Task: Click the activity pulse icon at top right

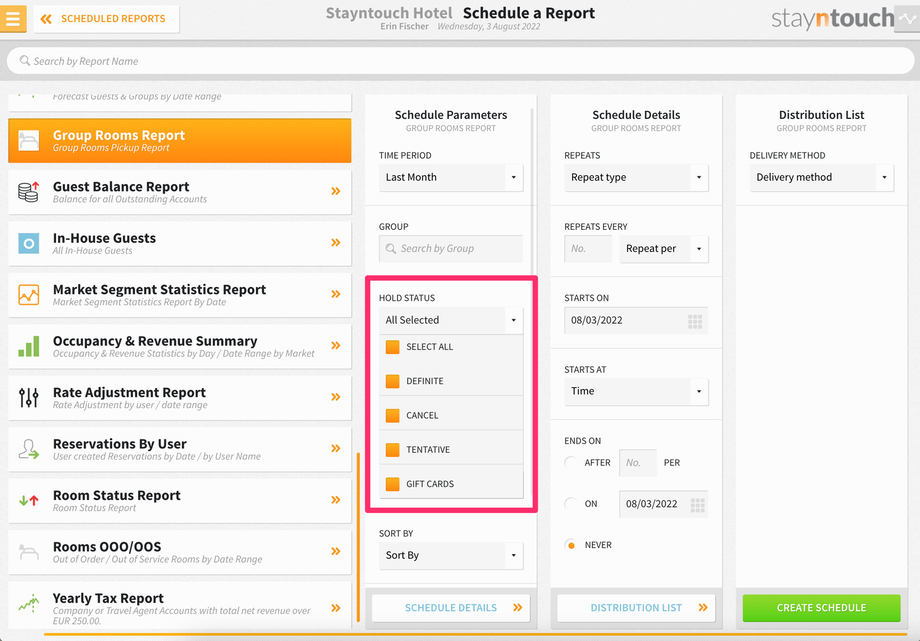Action: click(907, 19)
